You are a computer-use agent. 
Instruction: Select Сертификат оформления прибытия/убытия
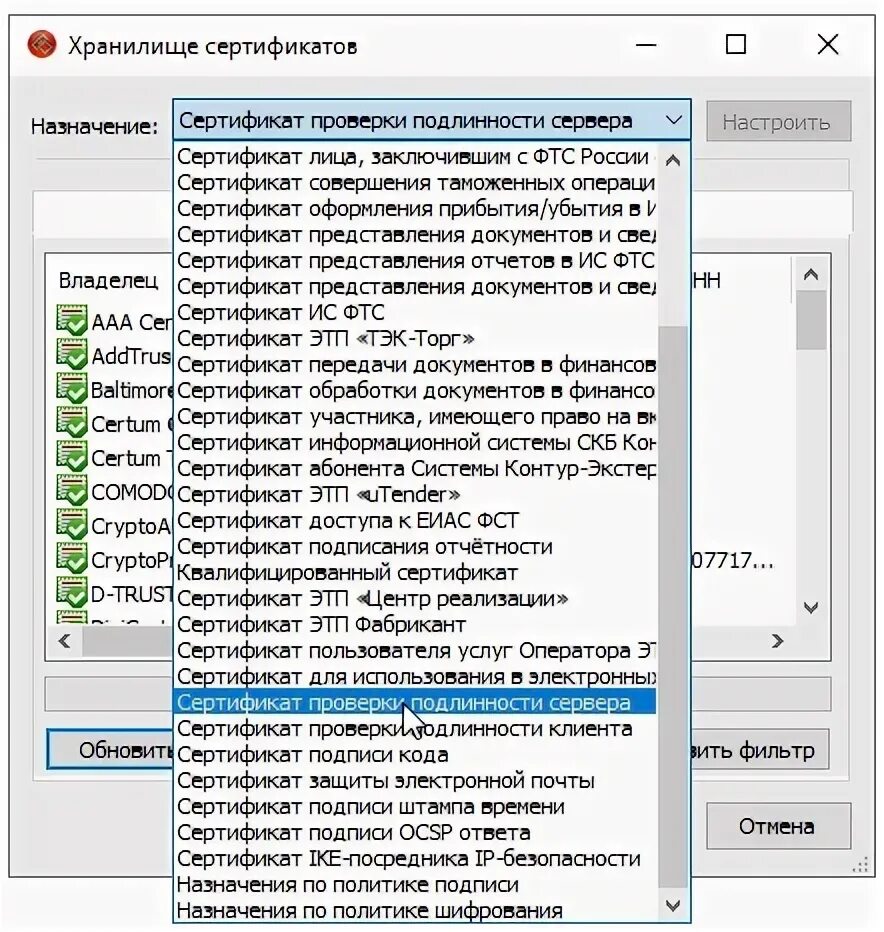click(416, 209)
